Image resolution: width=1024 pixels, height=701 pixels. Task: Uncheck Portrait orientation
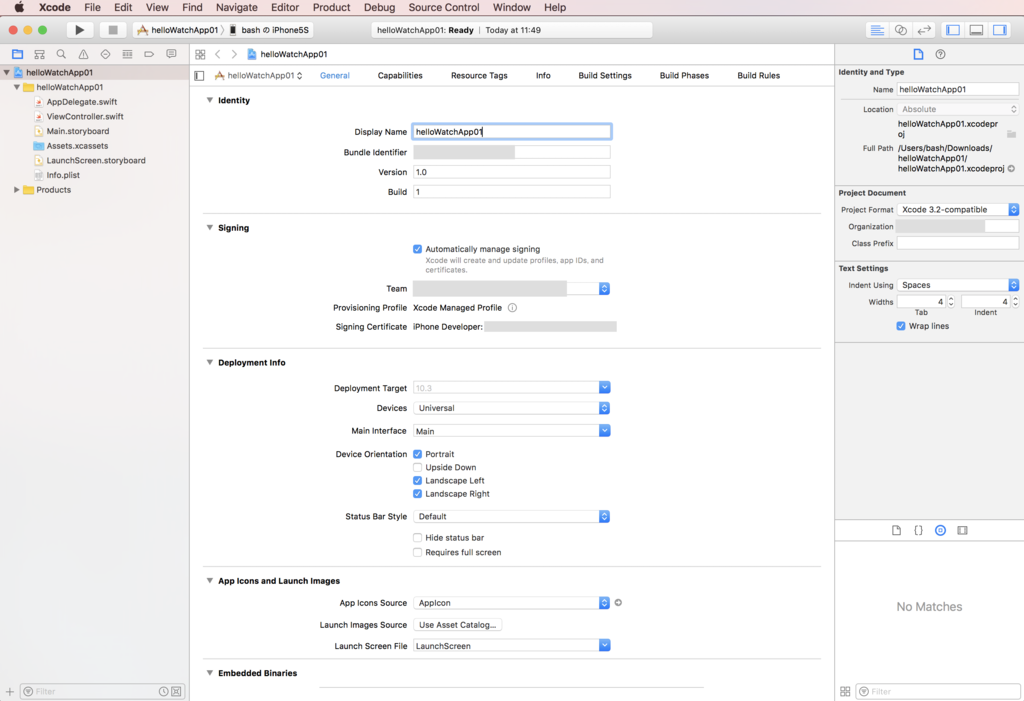point(417,454)
